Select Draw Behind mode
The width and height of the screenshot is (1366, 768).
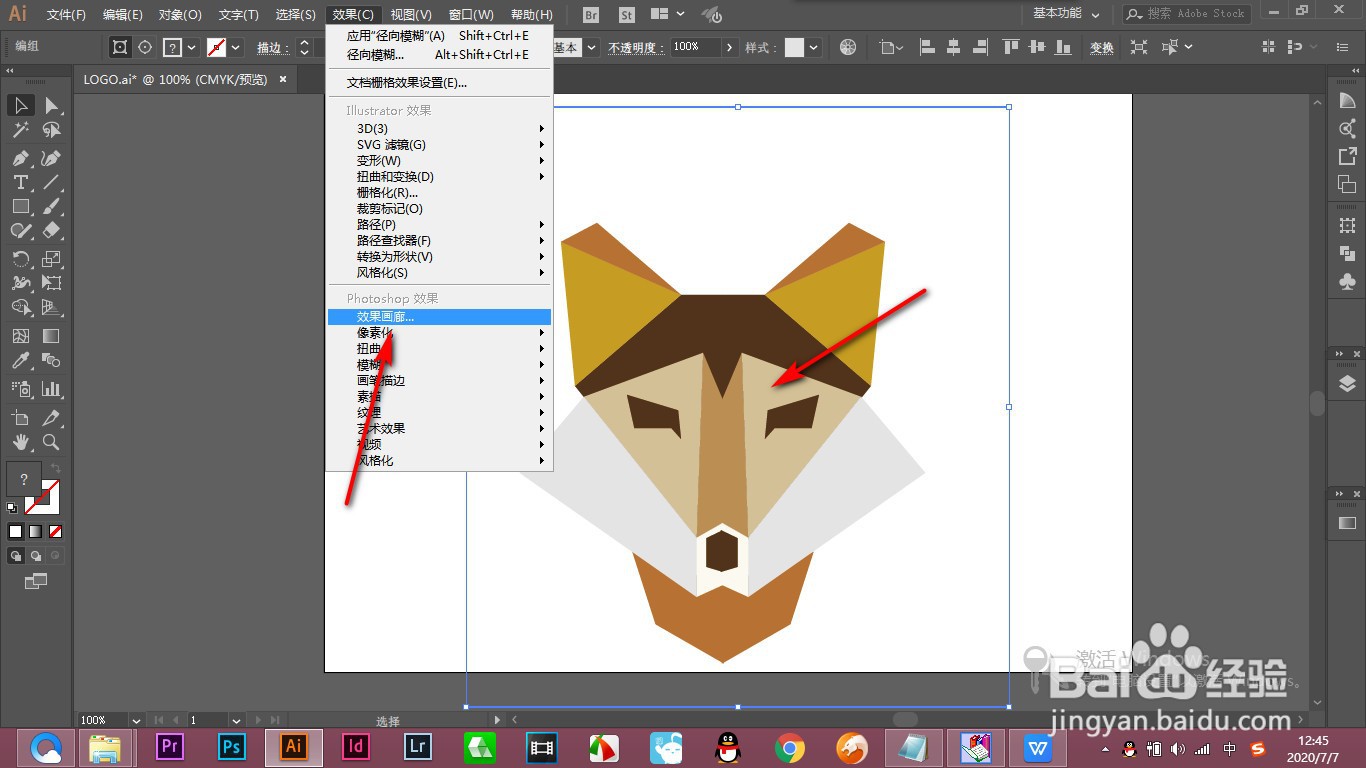[x=36, y=555]
